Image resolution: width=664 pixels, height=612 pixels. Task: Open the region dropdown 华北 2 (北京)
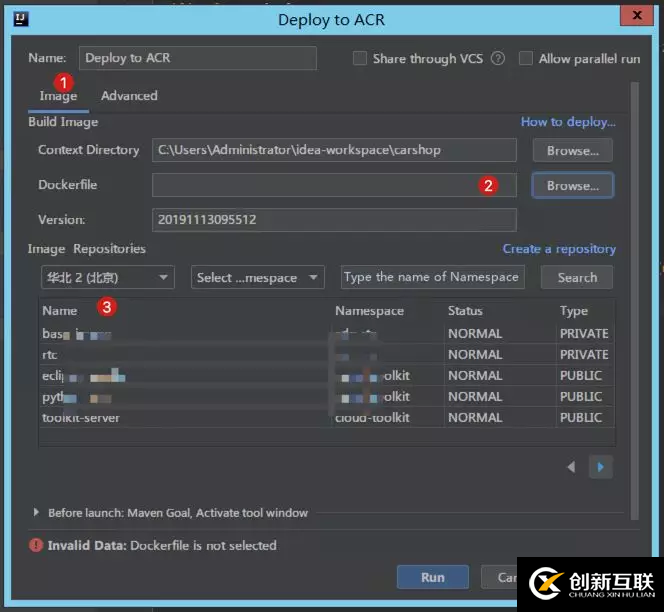[x=108, y=277]
